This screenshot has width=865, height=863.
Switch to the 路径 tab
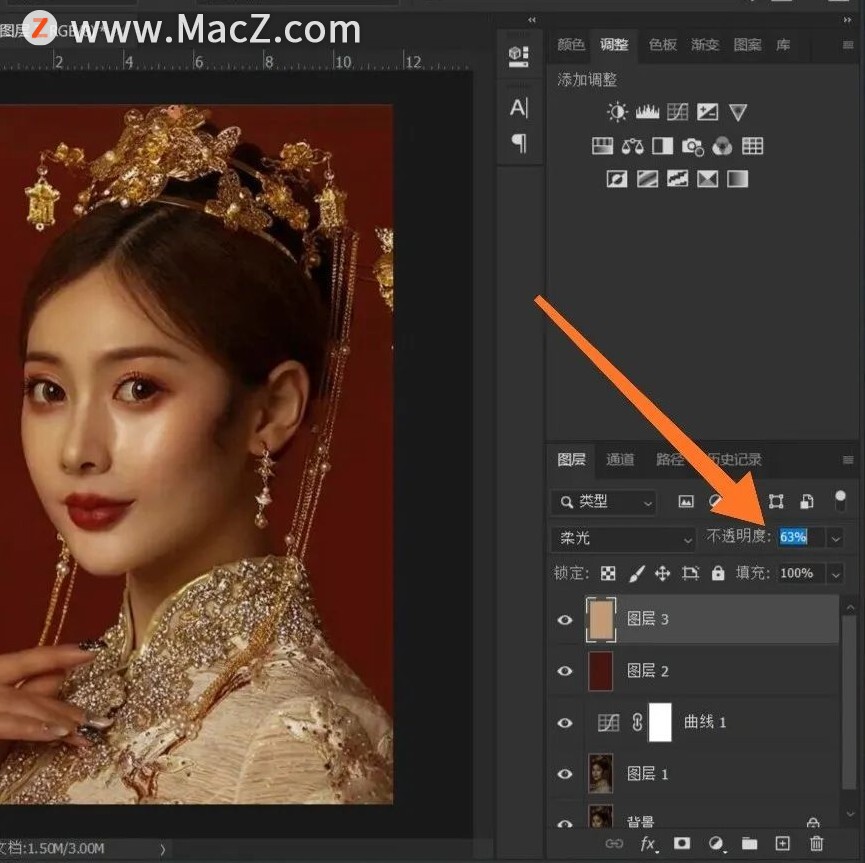(670, 460)
